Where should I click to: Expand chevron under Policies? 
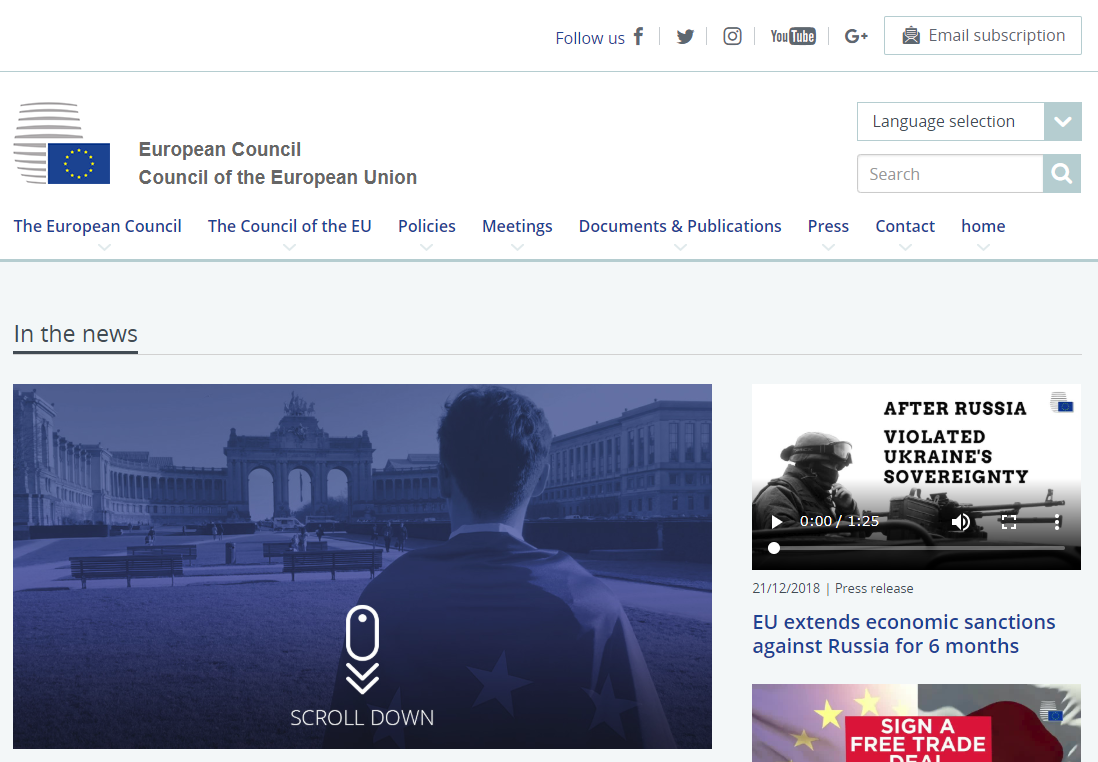pyautogui.click(x=426, y=247)
